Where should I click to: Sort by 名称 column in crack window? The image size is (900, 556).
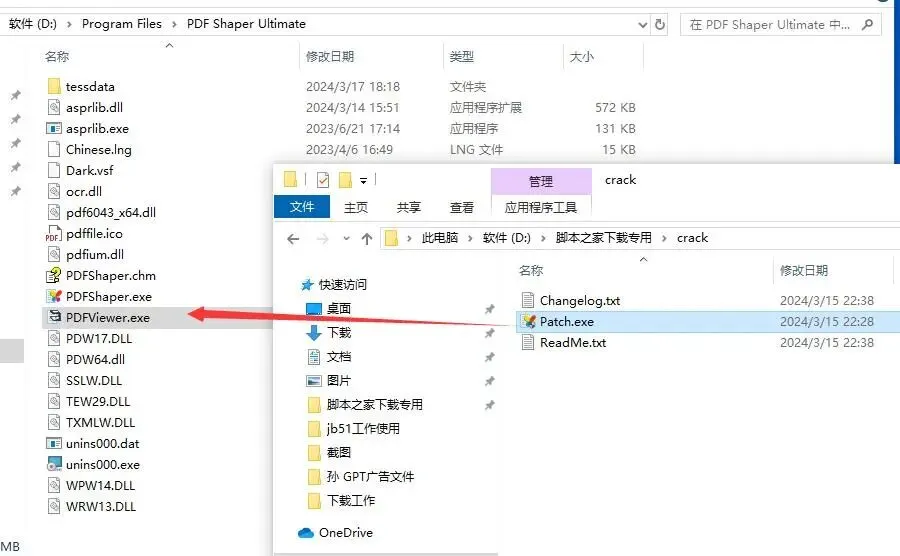pos(531,270)
